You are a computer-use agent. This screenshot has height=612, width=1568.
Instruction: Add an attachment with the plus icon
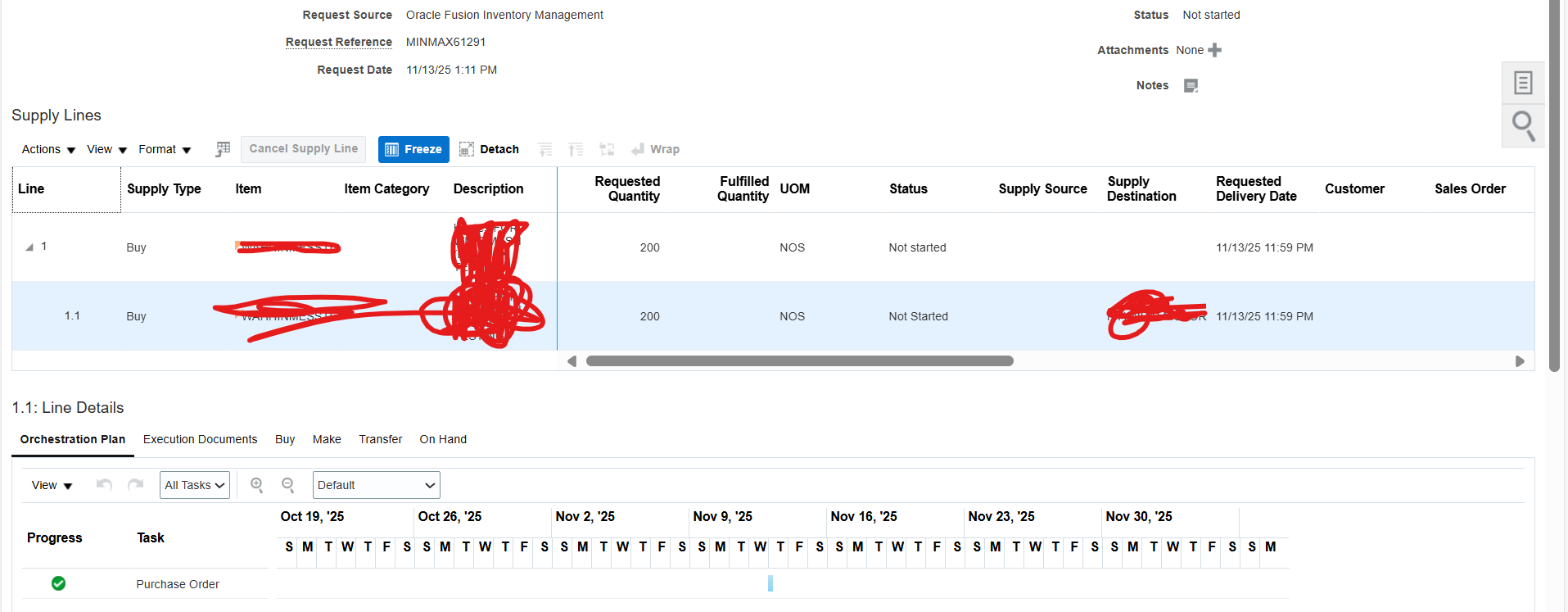[x=1214, y=50]
